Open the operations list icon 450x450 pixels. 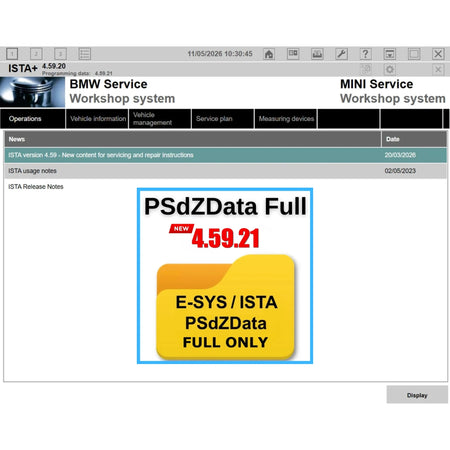pyautogui.click(x=85, y=54)
